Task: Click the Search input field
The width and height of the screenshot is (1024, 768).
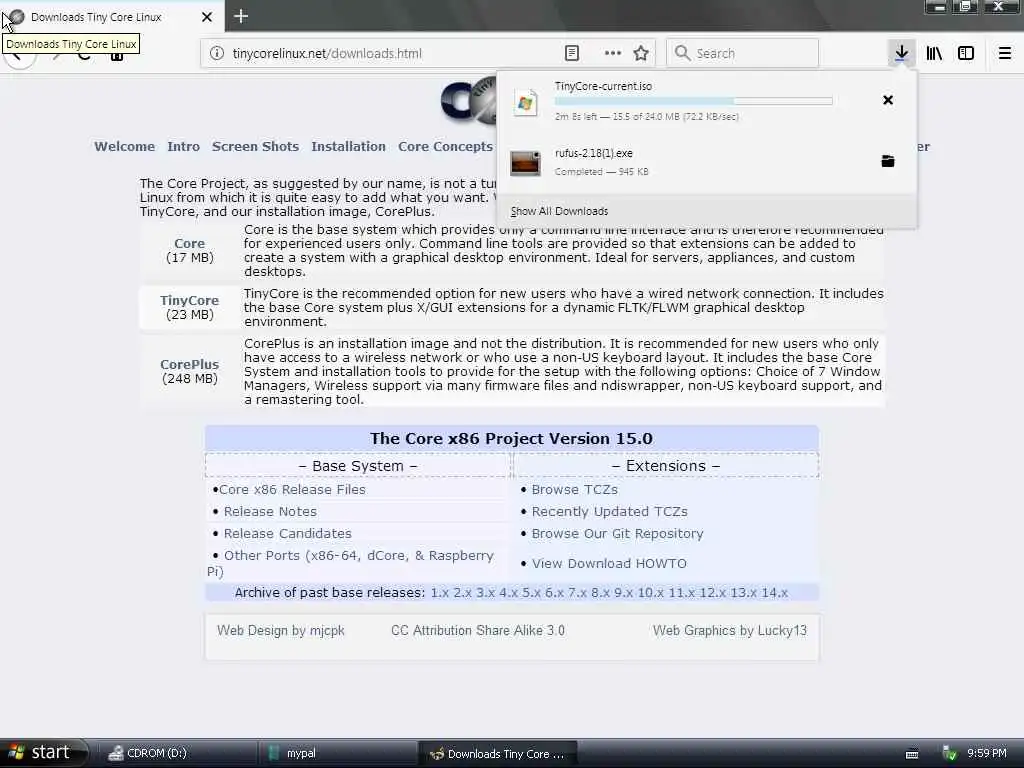Action: (x=742, y=53)
